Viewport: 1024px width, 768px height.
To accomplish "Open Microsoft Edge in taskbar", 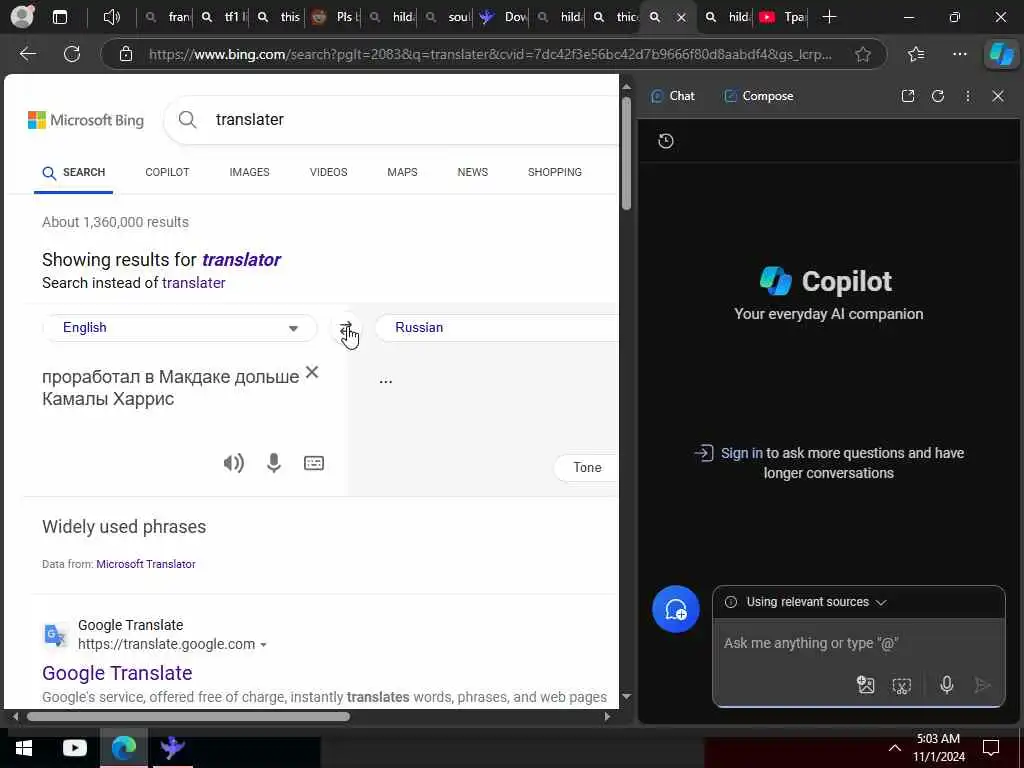I will pos(124,748).
